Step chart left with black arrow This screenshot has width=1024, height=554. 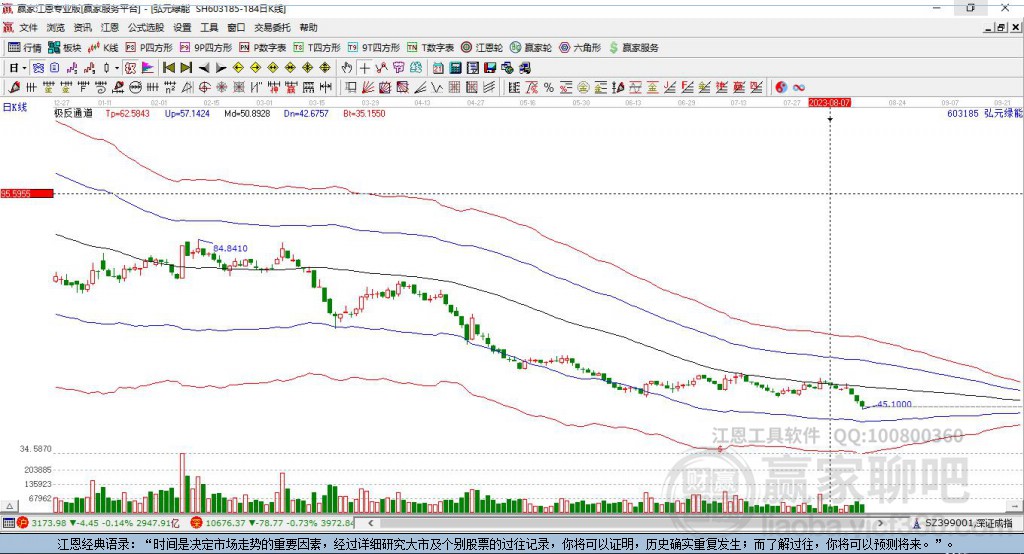coord(204,68)
